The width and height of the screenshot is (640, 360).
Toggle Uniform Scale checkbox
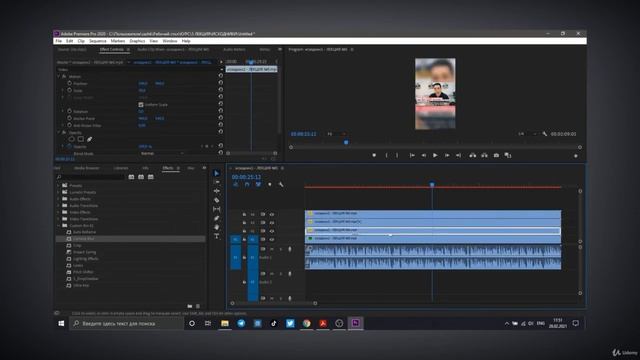click(x=141, y=104)
